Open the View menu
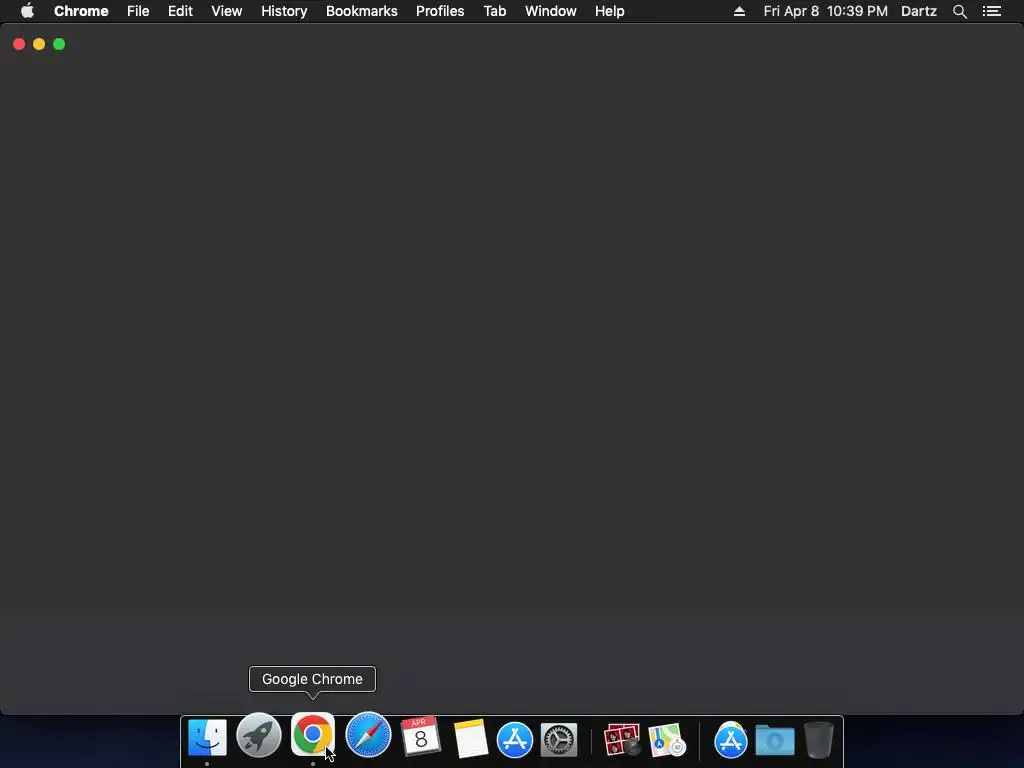1024x768 pixels. [x=227, y=11]
